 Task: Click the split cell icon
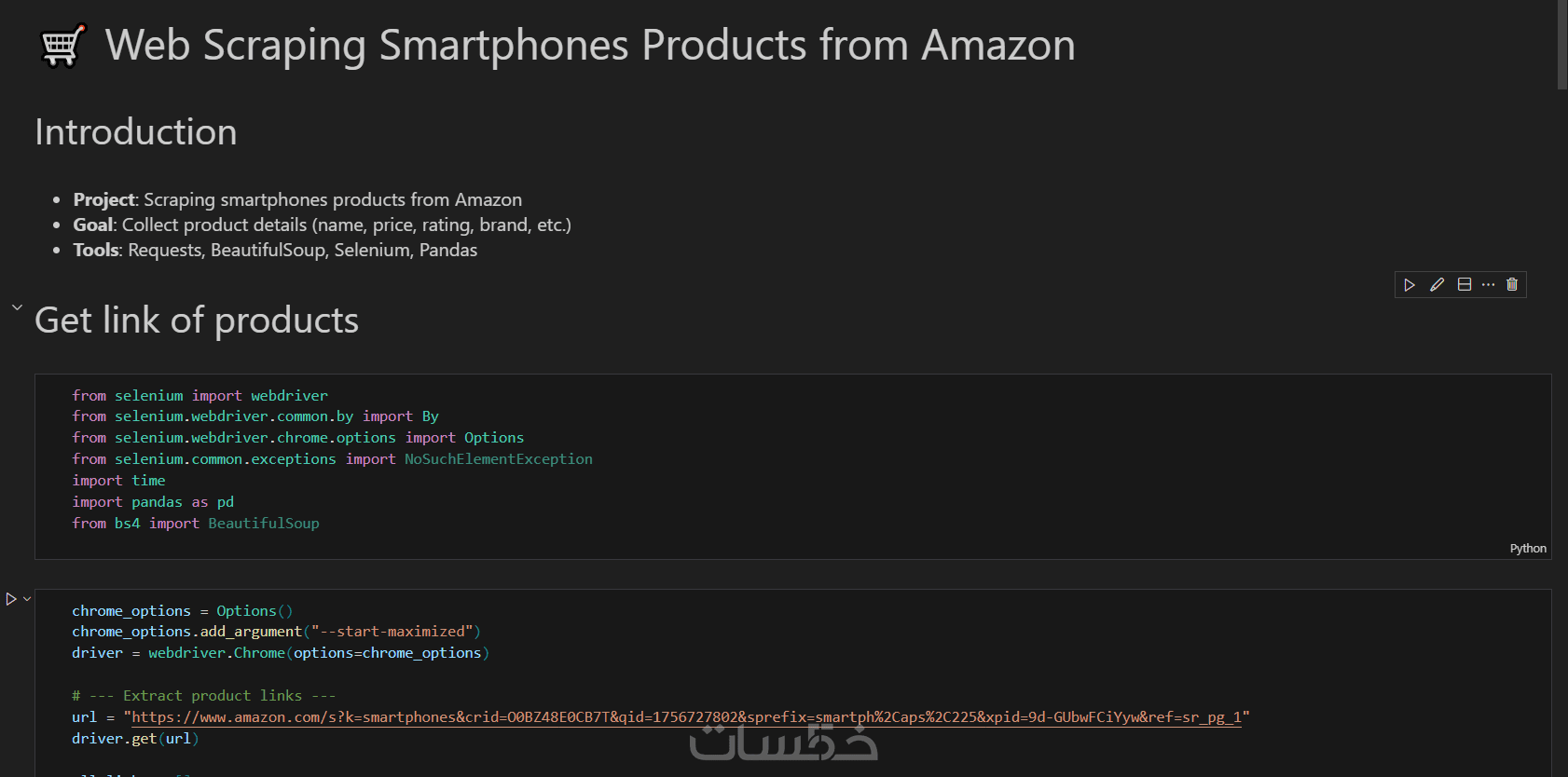click(x=1465, y=285)
